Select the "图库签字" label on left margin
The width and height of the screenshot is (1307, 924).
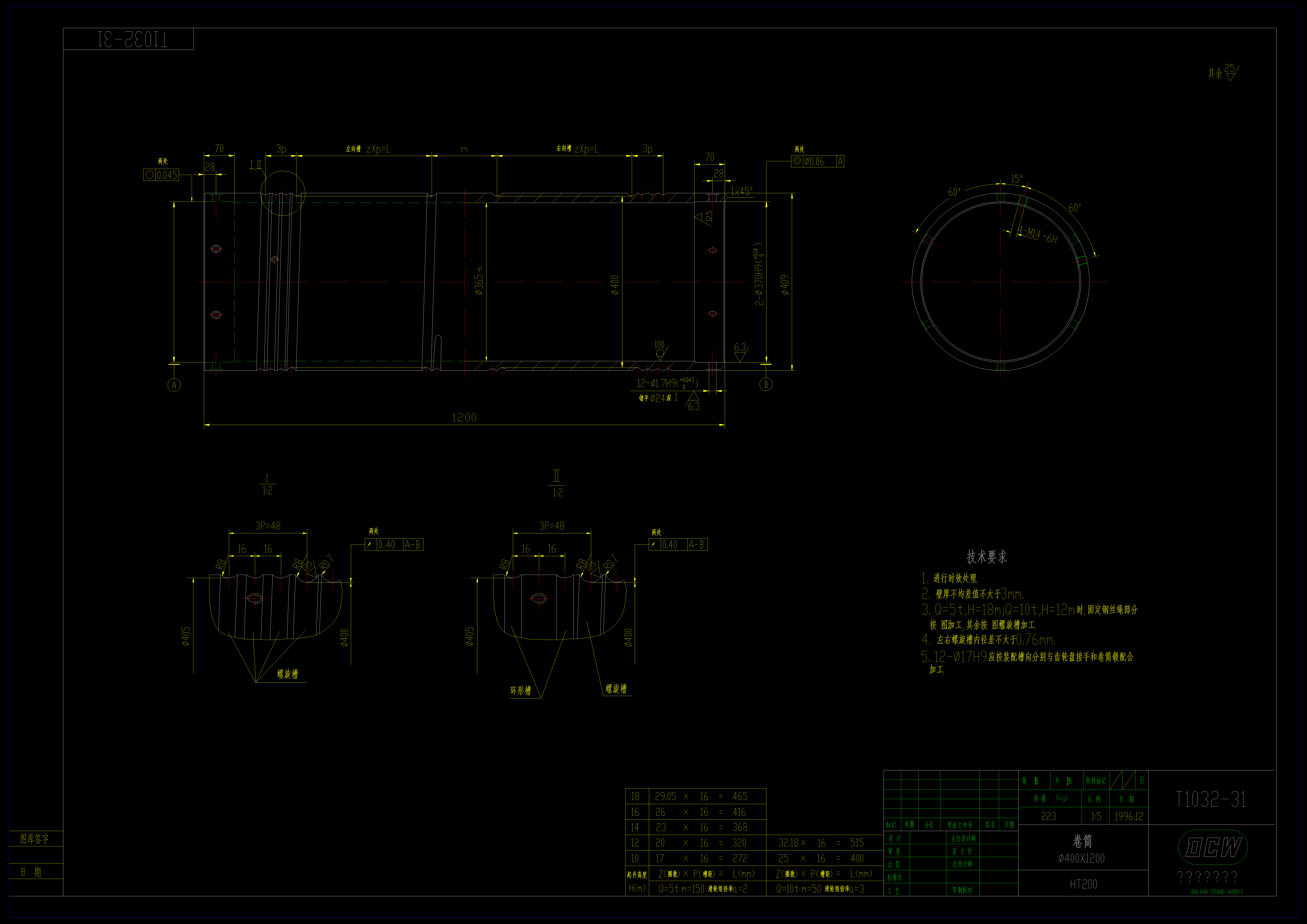pos(34,839)
